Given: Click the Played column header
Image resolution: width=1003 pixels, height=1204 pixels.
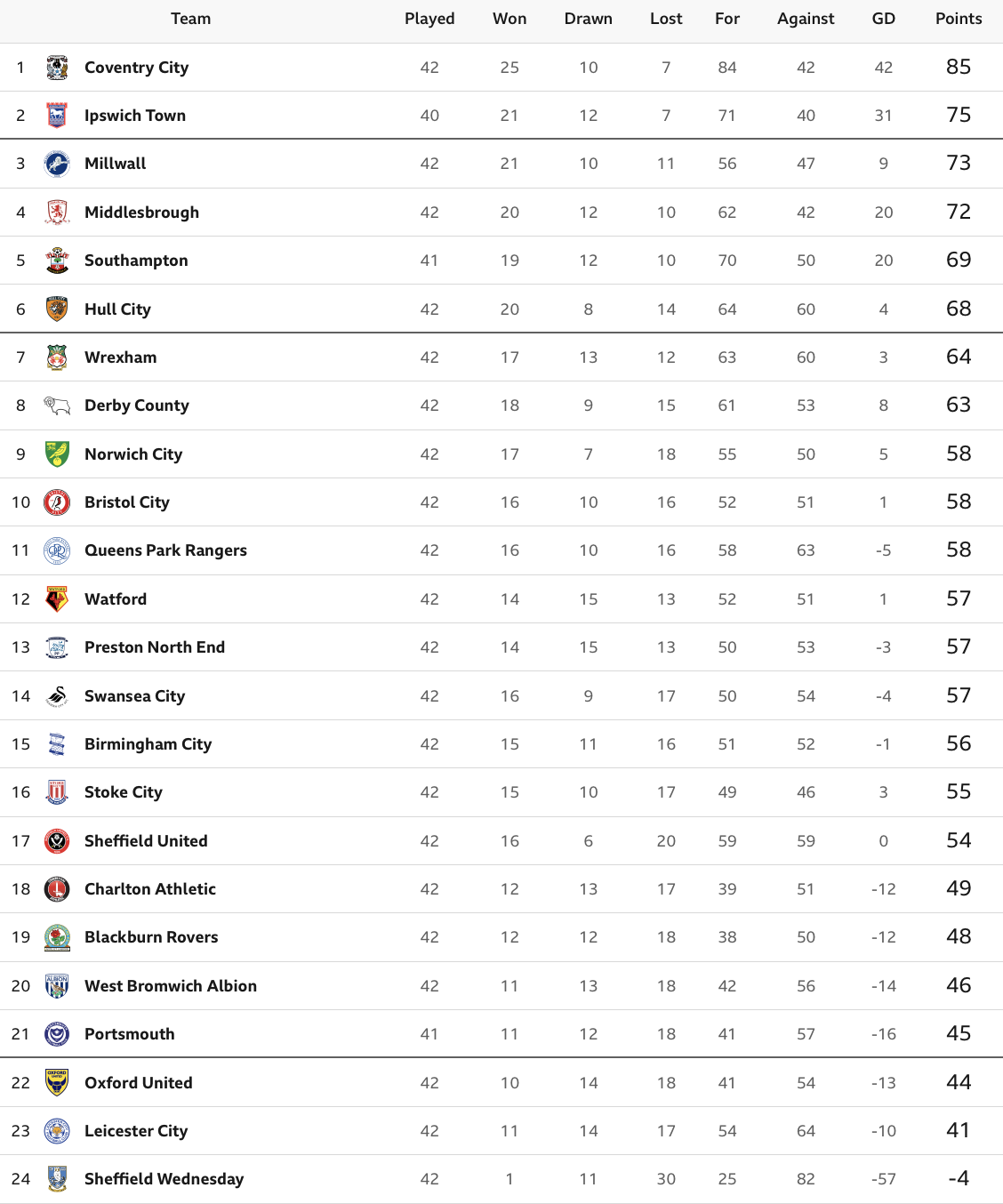Looking at the screenshot, I should pyautogui.click(x=429, y=19).
